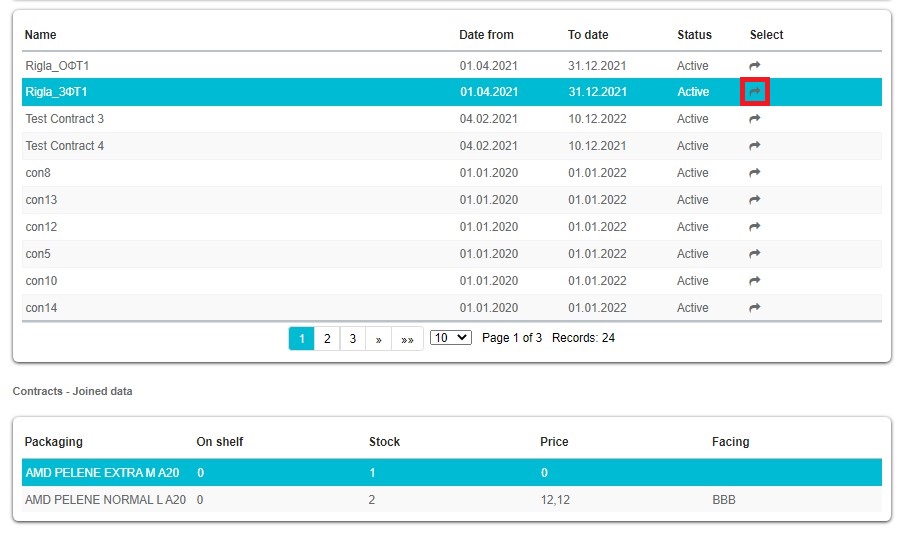
Task: Jump to last page with »» button
Action: coord(407,339)
